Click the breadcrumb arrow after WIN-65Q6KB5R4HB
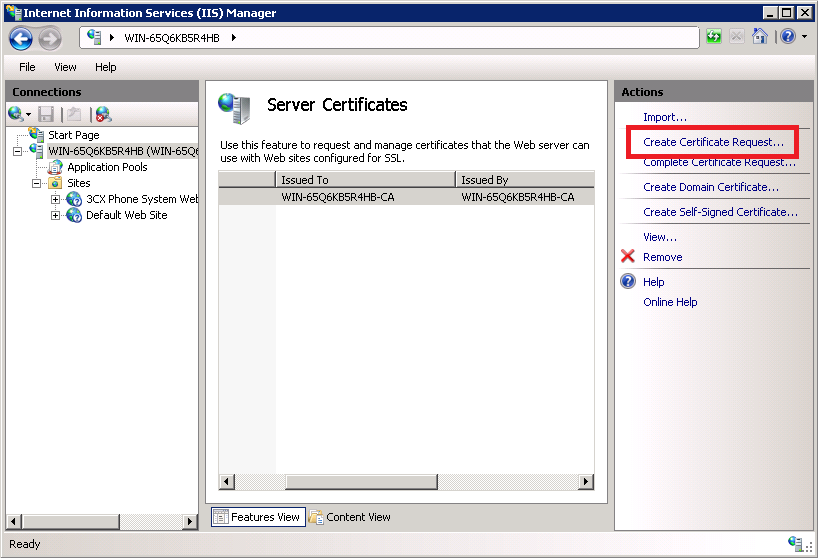The image size is (818, 558). (234, 38)
